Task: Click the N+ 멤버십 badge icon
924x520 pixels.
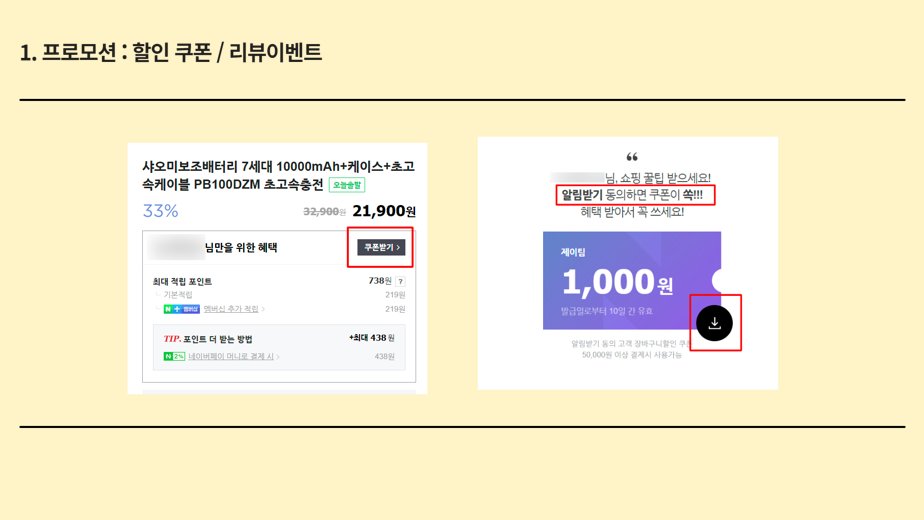Action: [182, 309]
